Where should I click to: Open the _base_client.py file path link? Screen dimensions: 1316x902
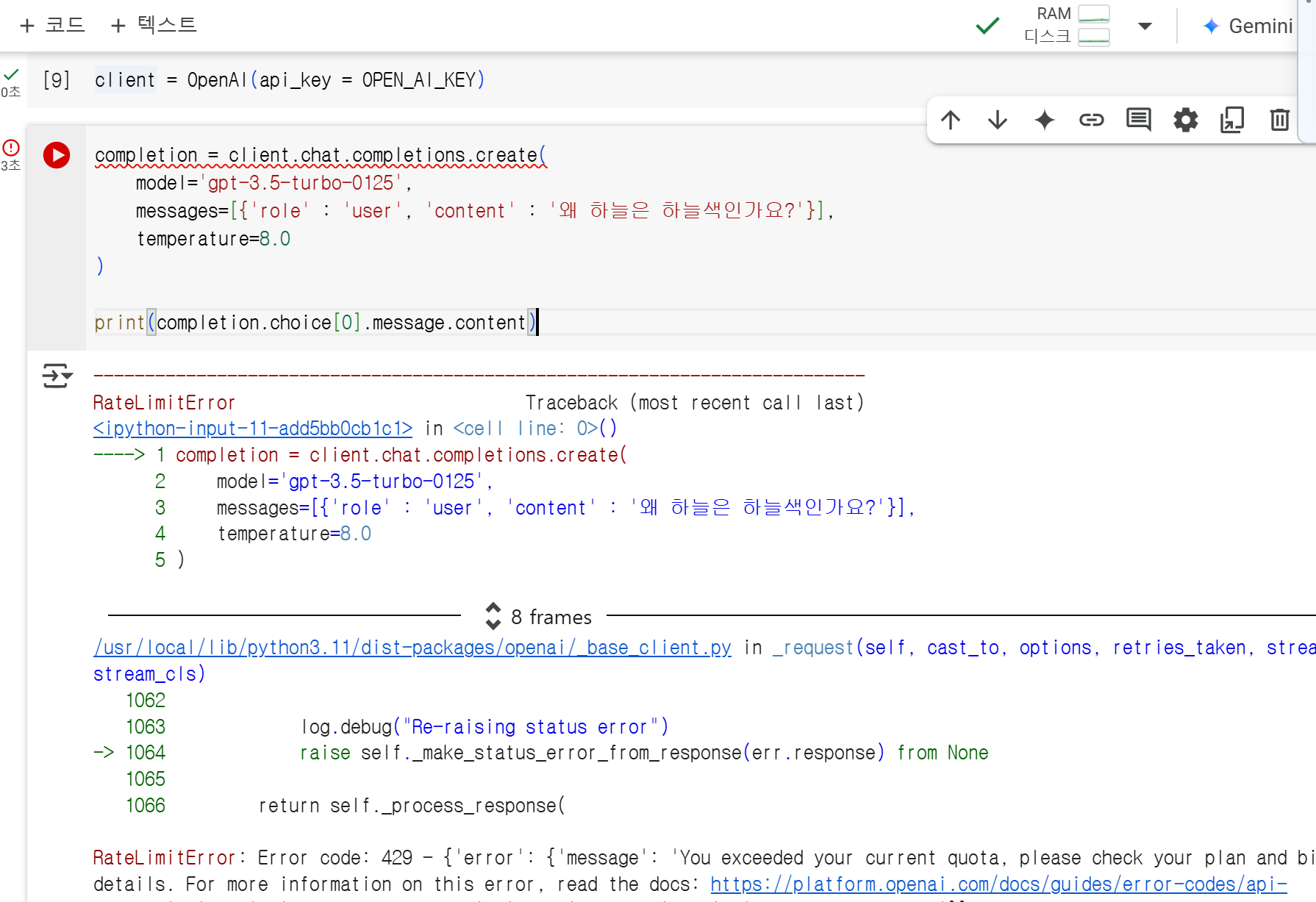point(412,648)
